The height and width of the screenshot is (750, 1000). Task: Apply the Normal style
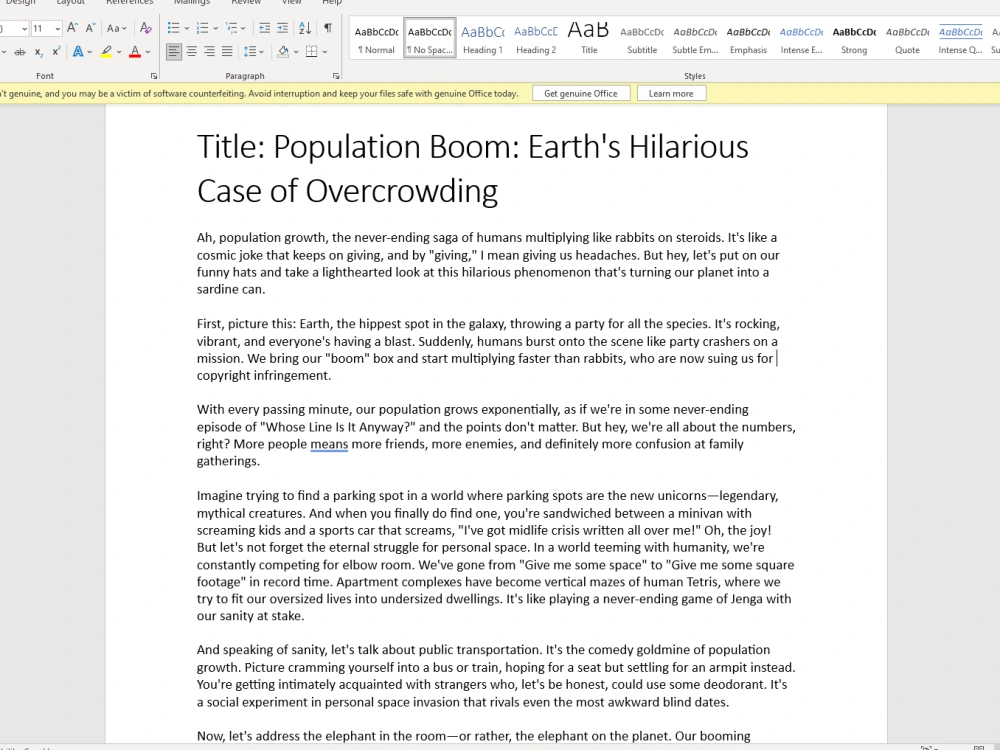[376, 38]
